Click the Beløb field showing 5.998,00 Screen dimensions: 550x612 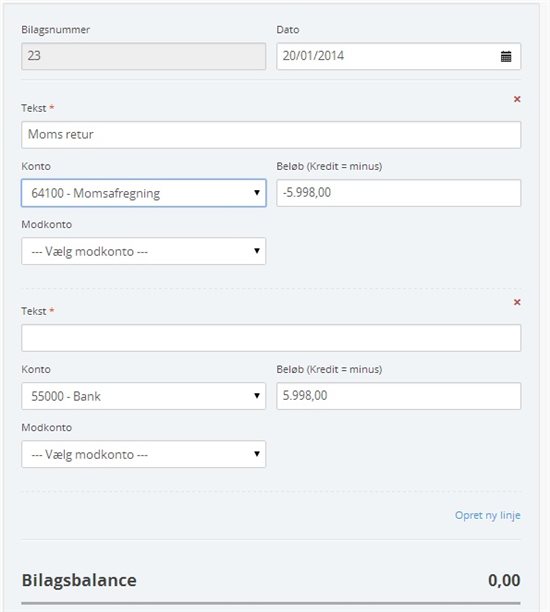click(x=399, y=396)
